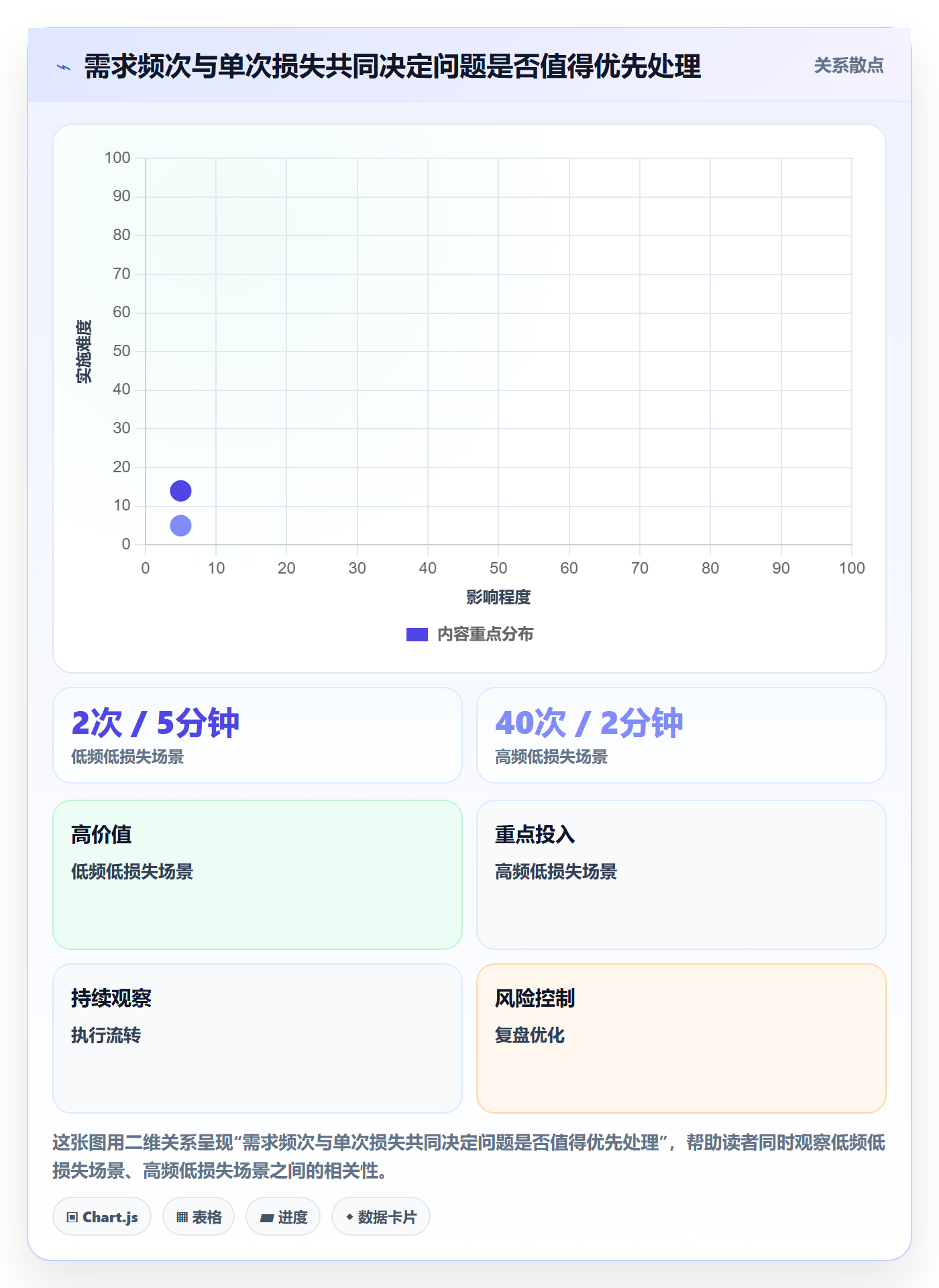Click the diamond icon in 数据卡片 tag

tap(349, 1217)
